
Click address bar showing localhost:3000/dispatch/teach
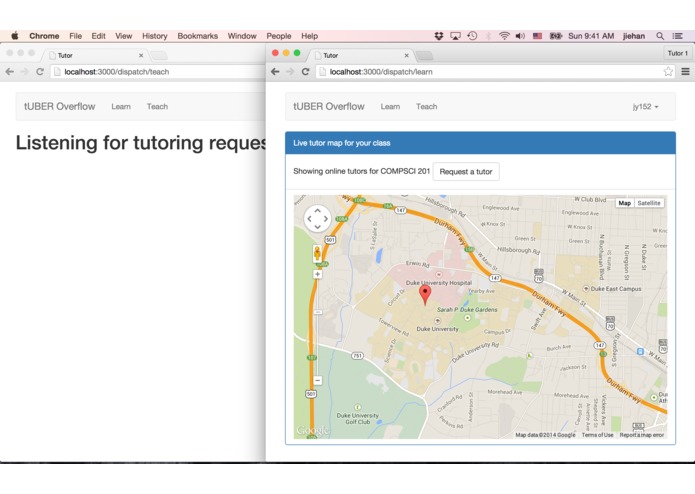[x=158, y=71]
